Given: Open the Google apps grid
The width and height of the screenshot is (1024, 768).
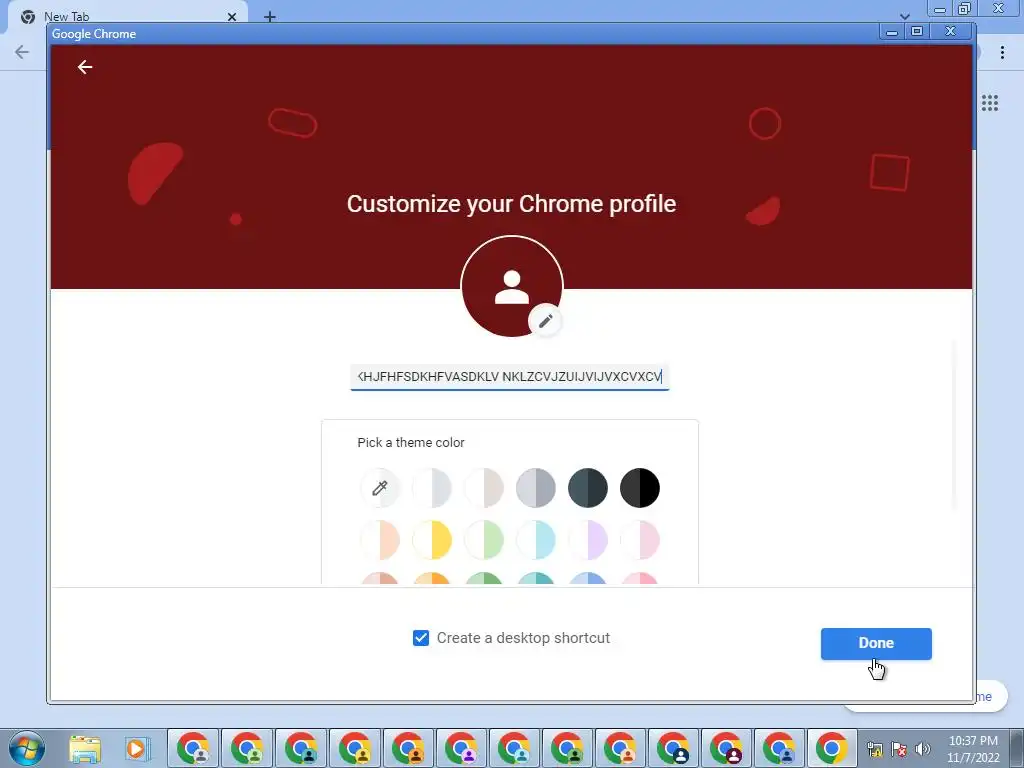Looking at the screenshot, I should 990,103.
